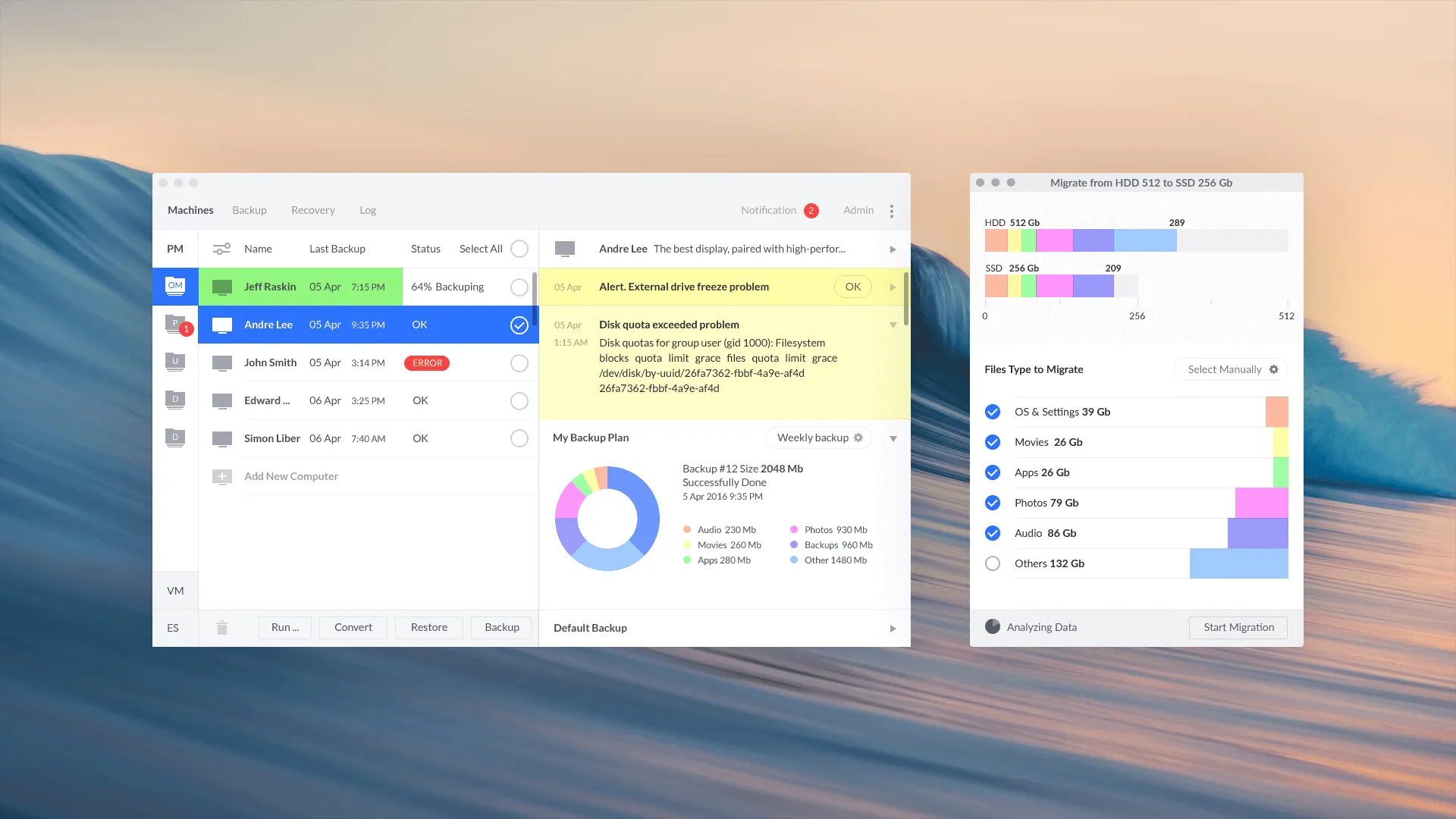Click OK on the drive freeze alert
Image resolution: width=1456 pixels, height=819 pixels.
point(853,287)
